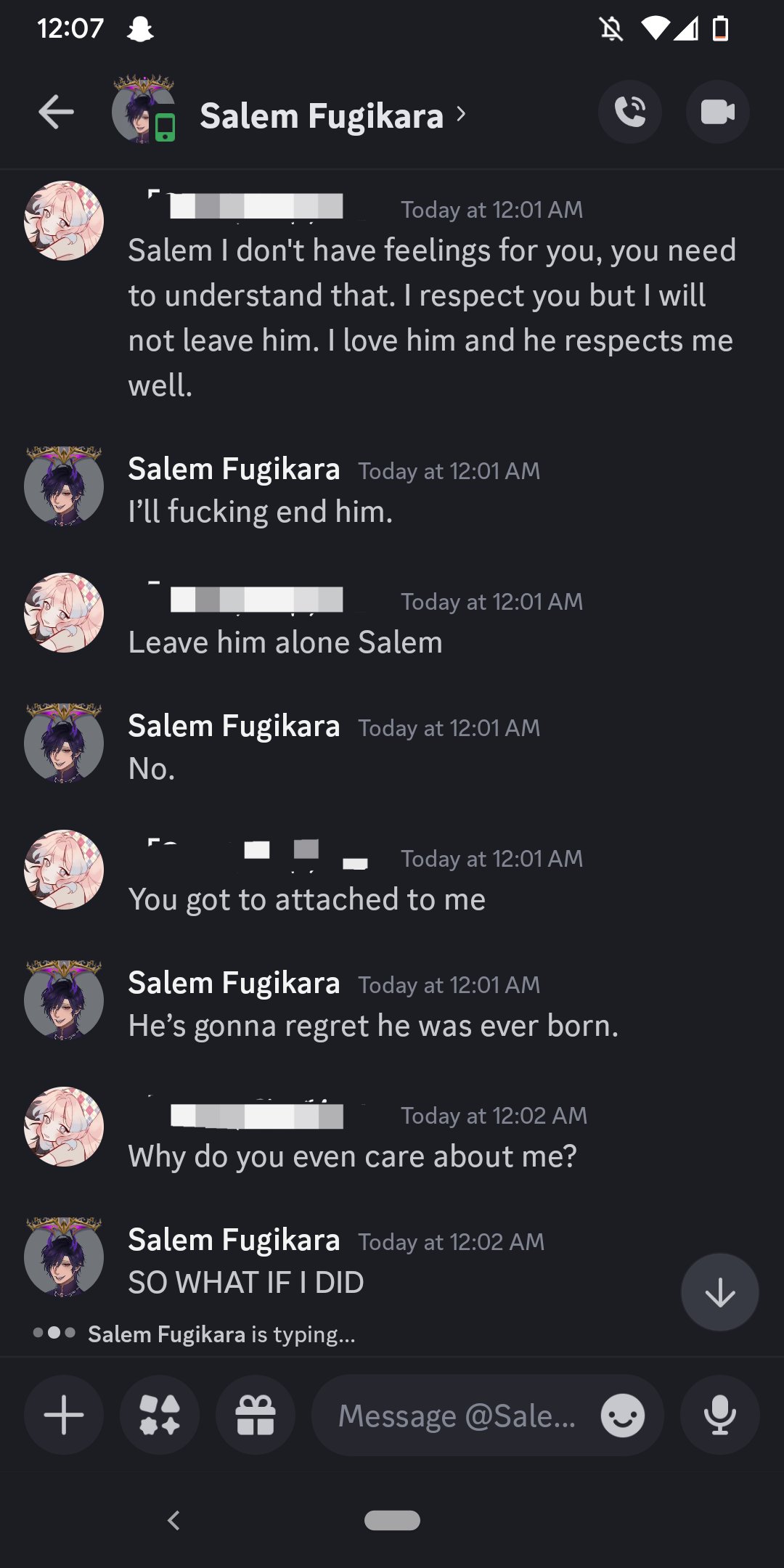
Task: Tap Salem's avatar beside "I'll fucking end him."
Action: [64, 486]
